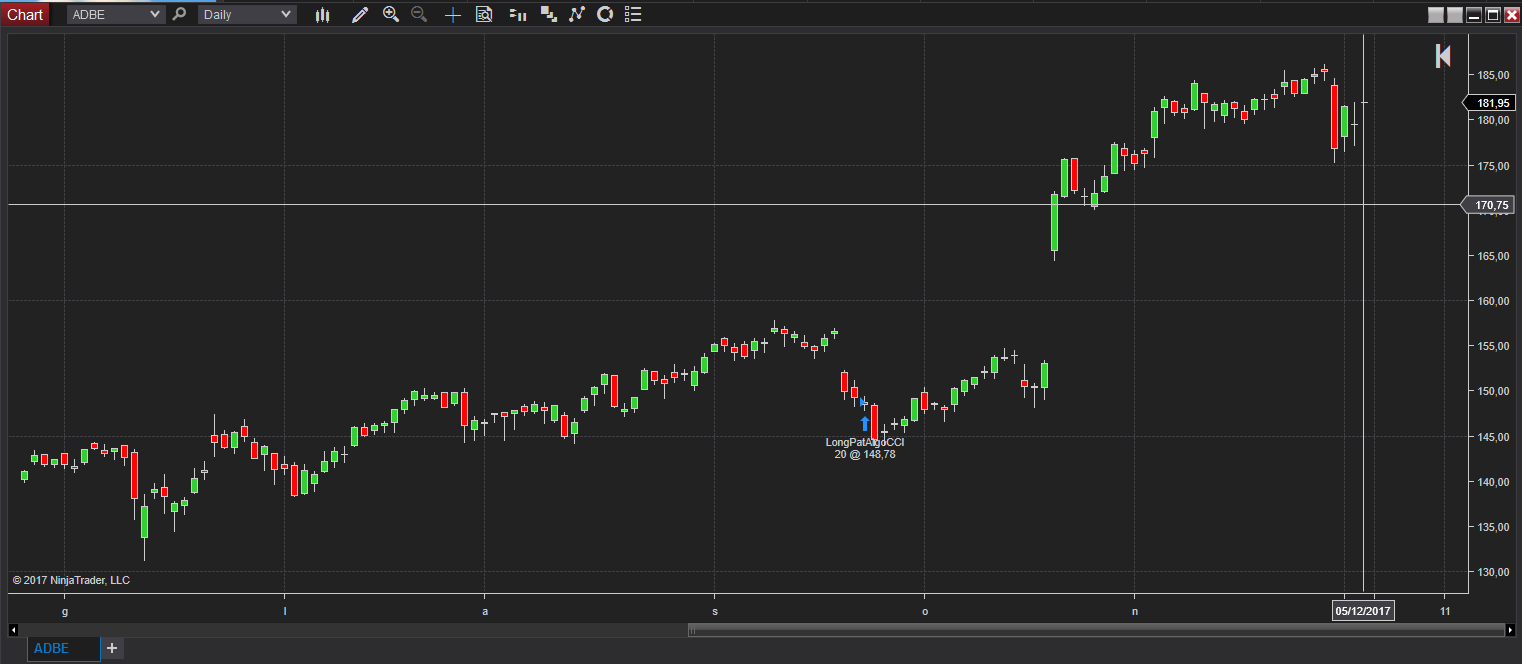
Task: Open the Chart menu button
Action: pyautogui.click(x=24, y=14)
